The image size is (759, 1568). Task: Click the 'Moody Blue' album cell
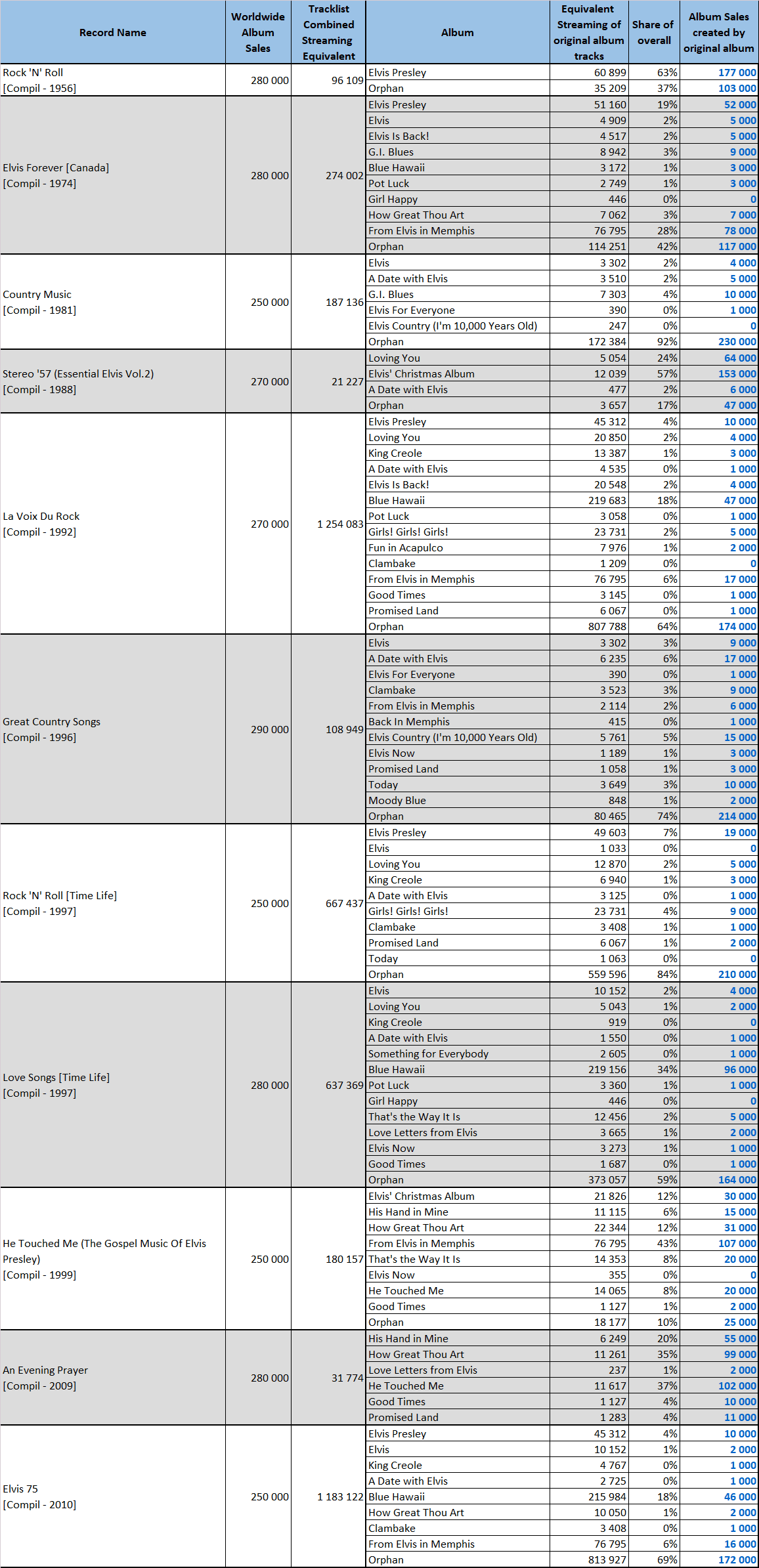pos(458,800)
